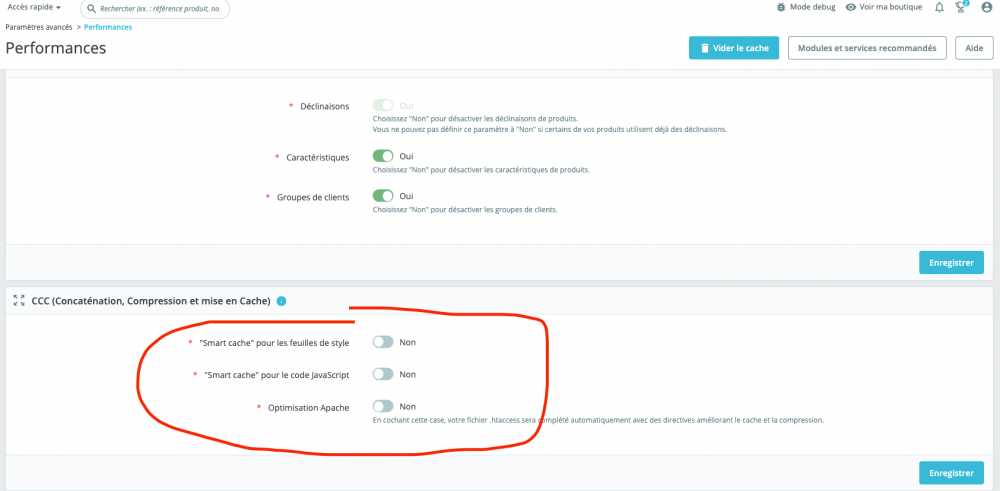This screenshot has width=1000, height=491.
Task: Click the Vider le cache button
Action: point(734,48)
